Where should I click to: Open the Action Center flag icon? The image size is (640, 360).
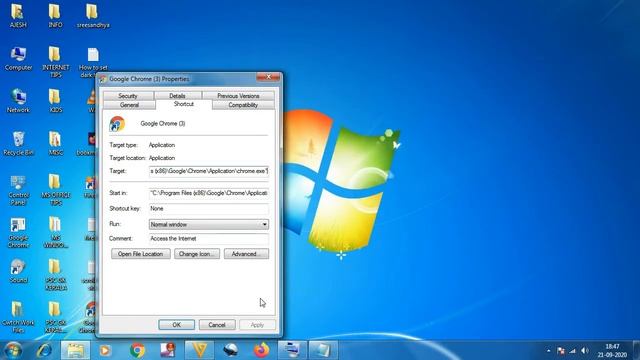[x=561, y=351]
